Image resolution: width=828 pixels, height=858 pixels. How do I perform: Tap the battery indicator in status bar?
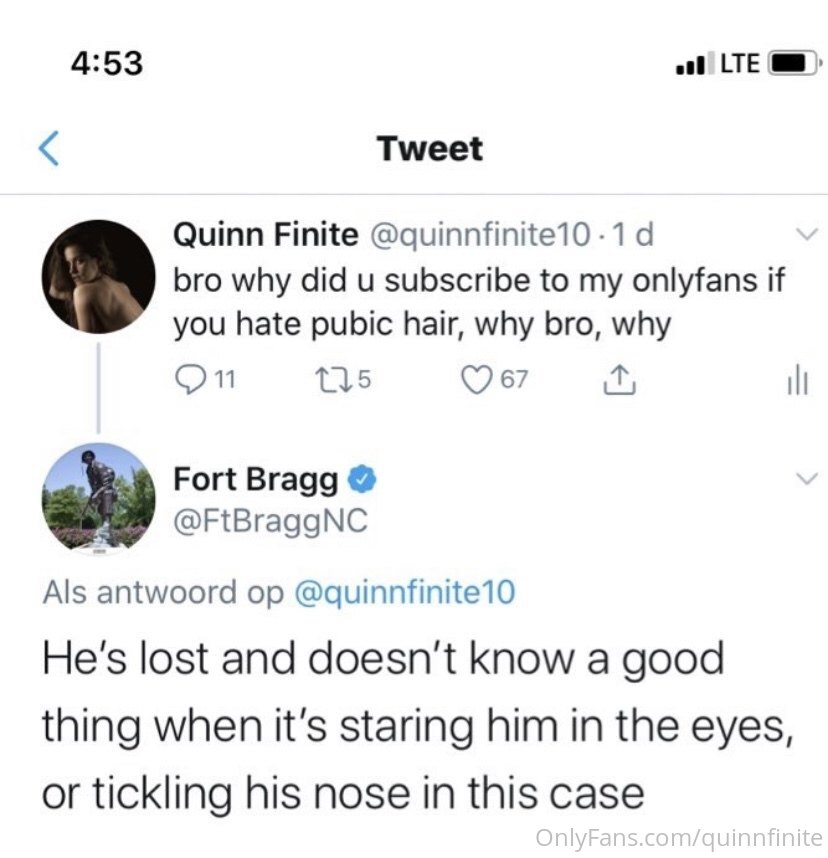pos(791,63)
